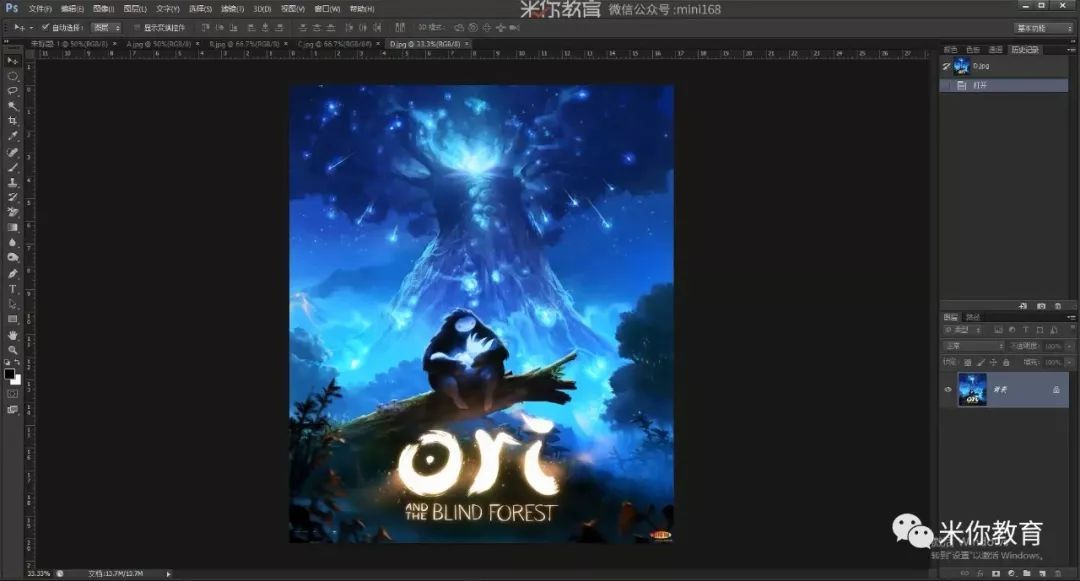Screen dimensions: 1080x581
Task: Open the 文件(F) menu
Action: [40, 9]
